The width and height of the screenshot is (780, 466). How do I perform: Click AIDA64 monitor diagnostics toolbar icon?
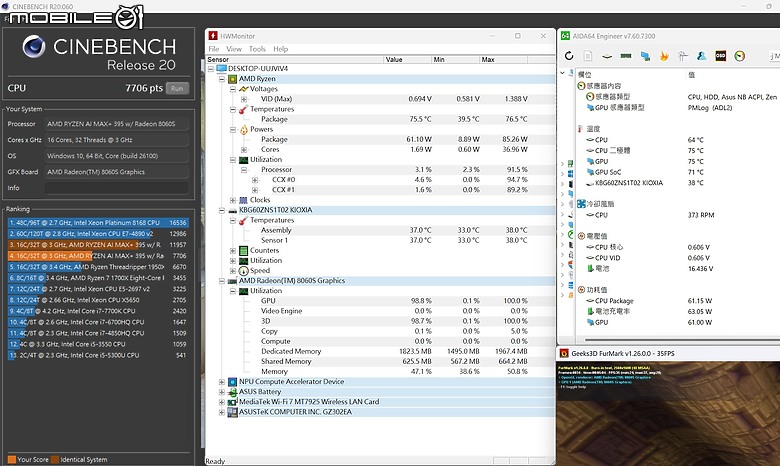(682, 56)
